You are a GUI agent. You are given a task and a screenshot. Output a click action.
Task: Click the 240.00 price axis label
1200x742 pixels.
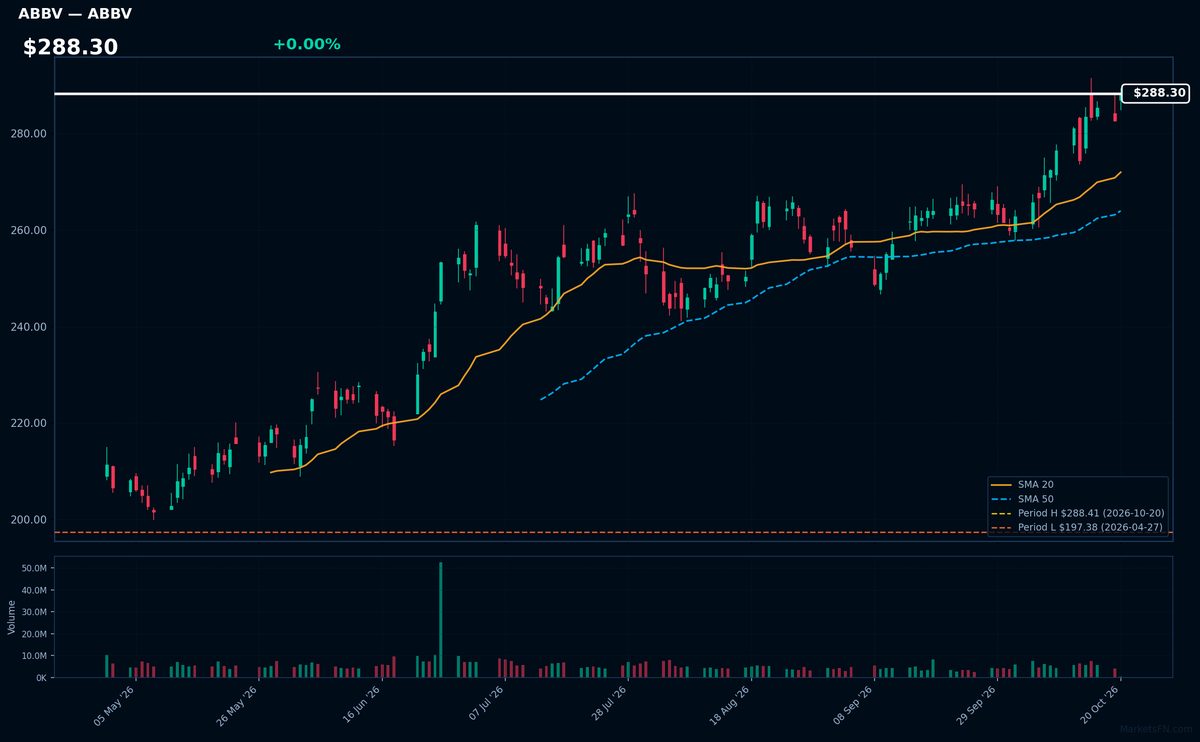pyautogui.click(x=29, y=327)
